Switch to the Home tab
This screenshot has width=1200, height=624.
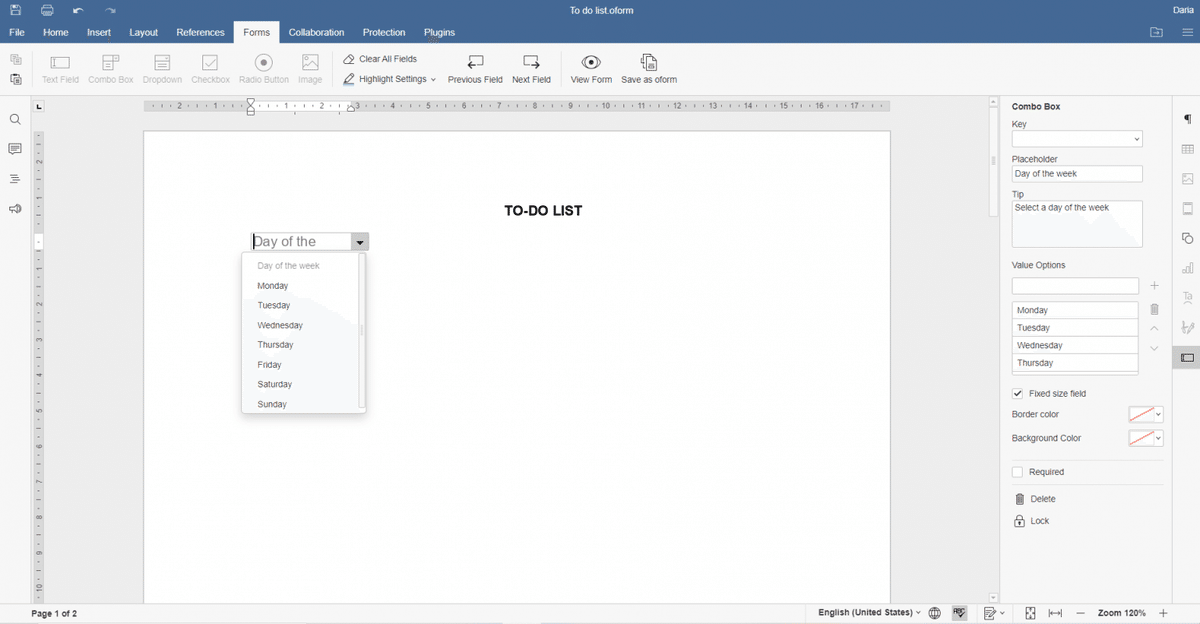(x=56, y=33)
